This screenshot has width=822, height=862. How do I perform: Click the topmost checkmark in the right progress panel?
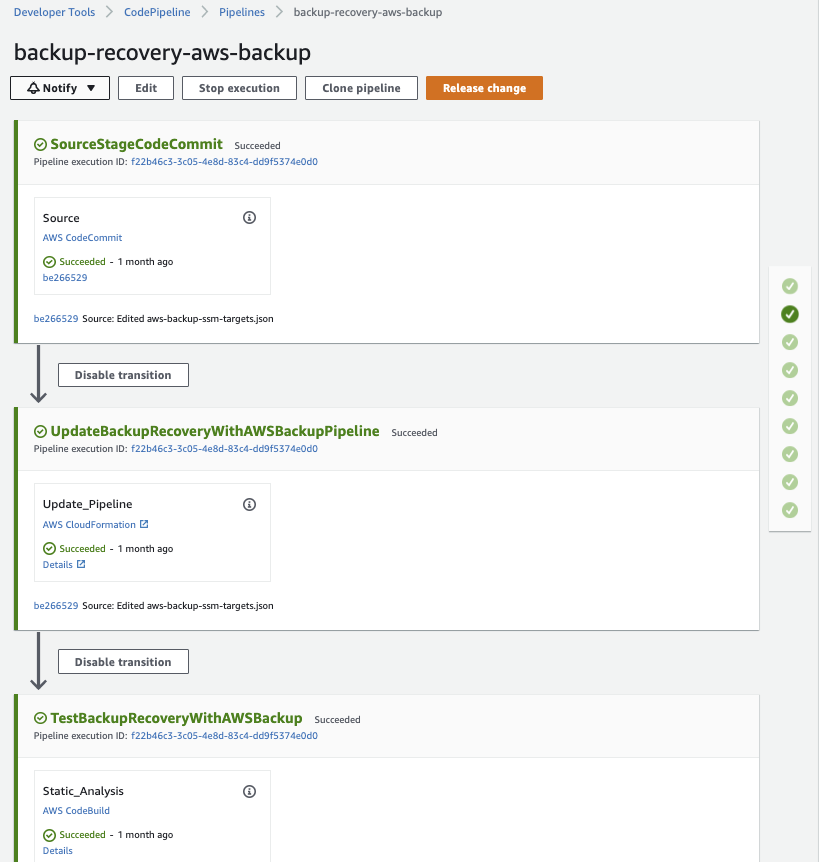(790, 286)
